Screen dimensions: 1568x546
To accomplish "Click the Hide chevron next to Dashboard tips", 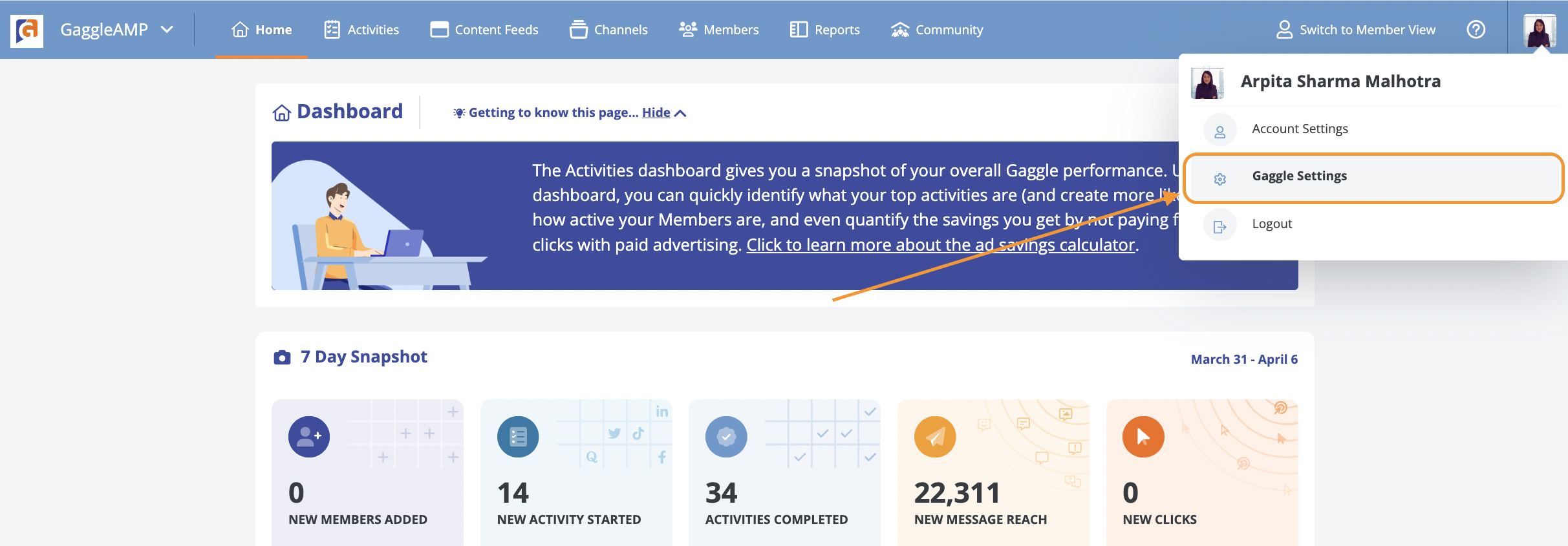I will pyautogui.click(x=680, y=112).
